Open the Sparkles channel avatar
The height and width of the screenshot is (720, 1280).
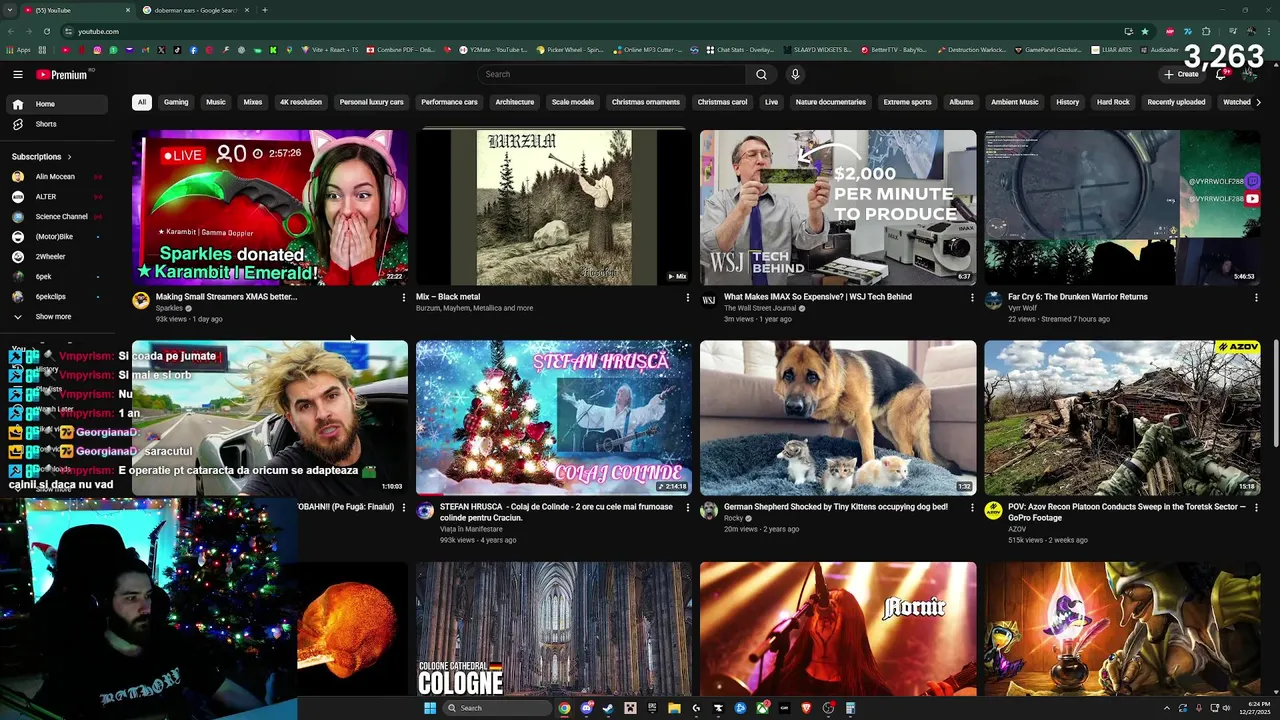[141, 300]
